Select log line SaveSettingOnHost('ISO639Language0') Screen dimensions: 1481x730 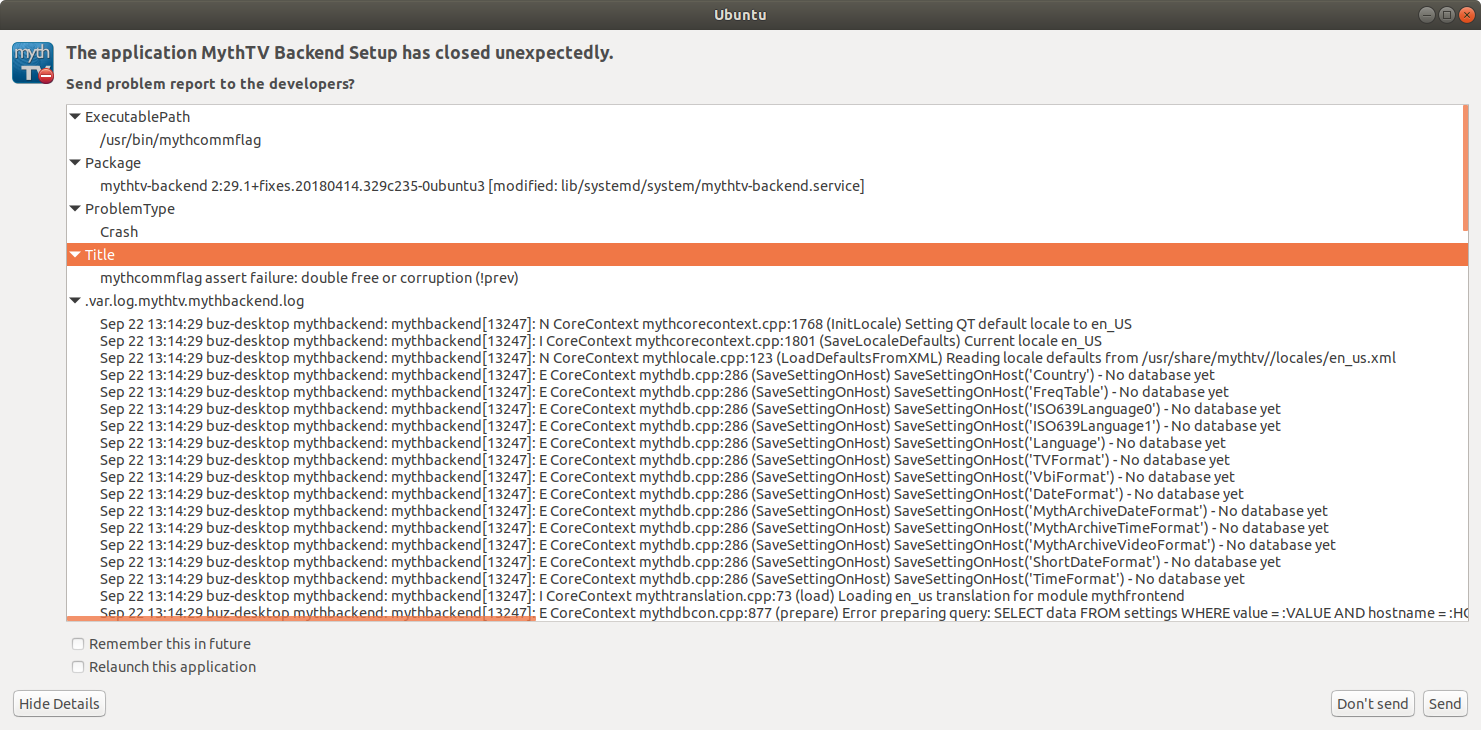[690, 409]
